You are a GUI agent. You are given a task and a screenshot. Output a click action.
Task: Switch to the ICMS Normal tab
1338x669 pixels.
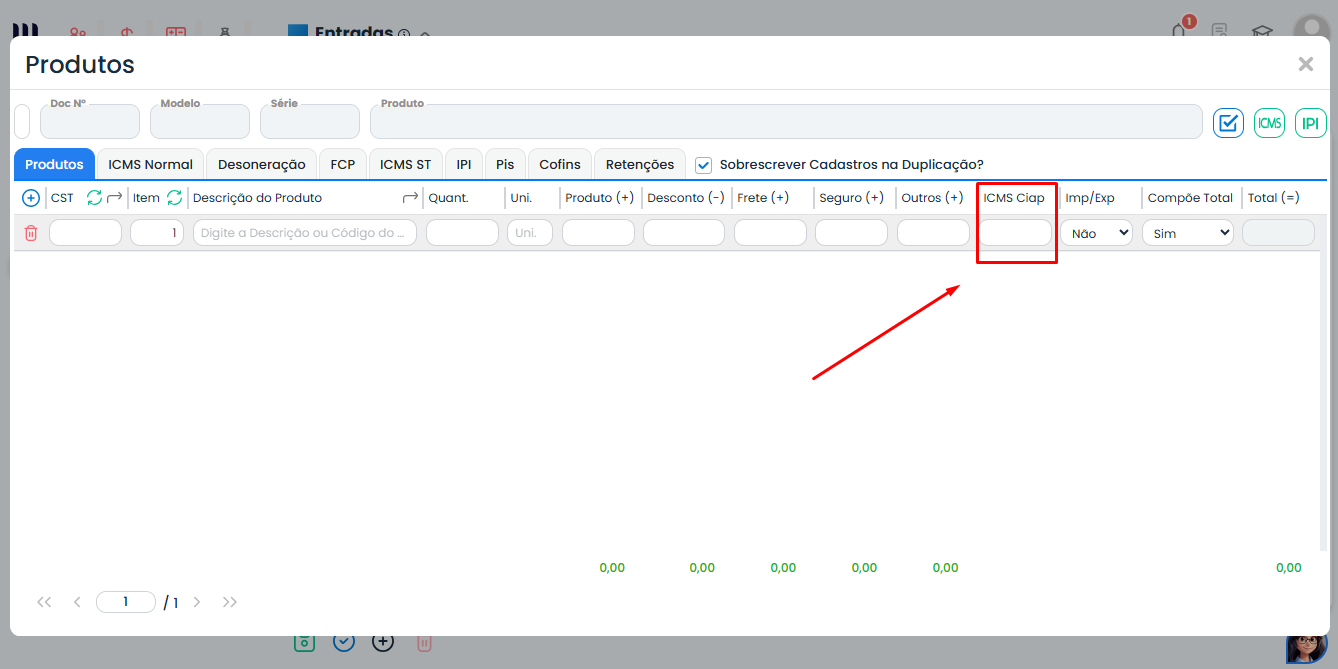[150, 164]
